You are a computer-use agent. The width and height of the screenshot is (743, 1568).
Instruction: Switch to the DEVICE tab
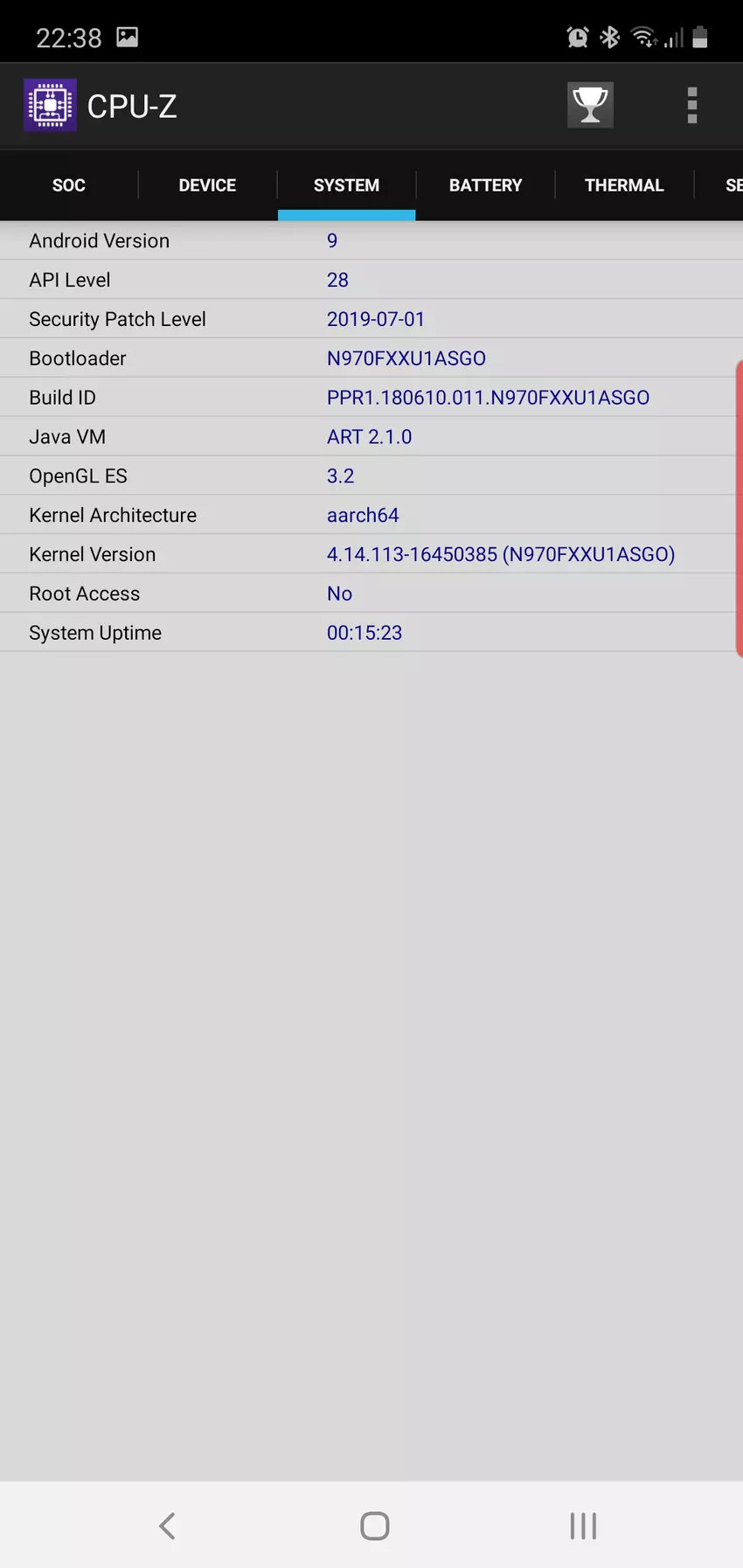click(207, 185)
